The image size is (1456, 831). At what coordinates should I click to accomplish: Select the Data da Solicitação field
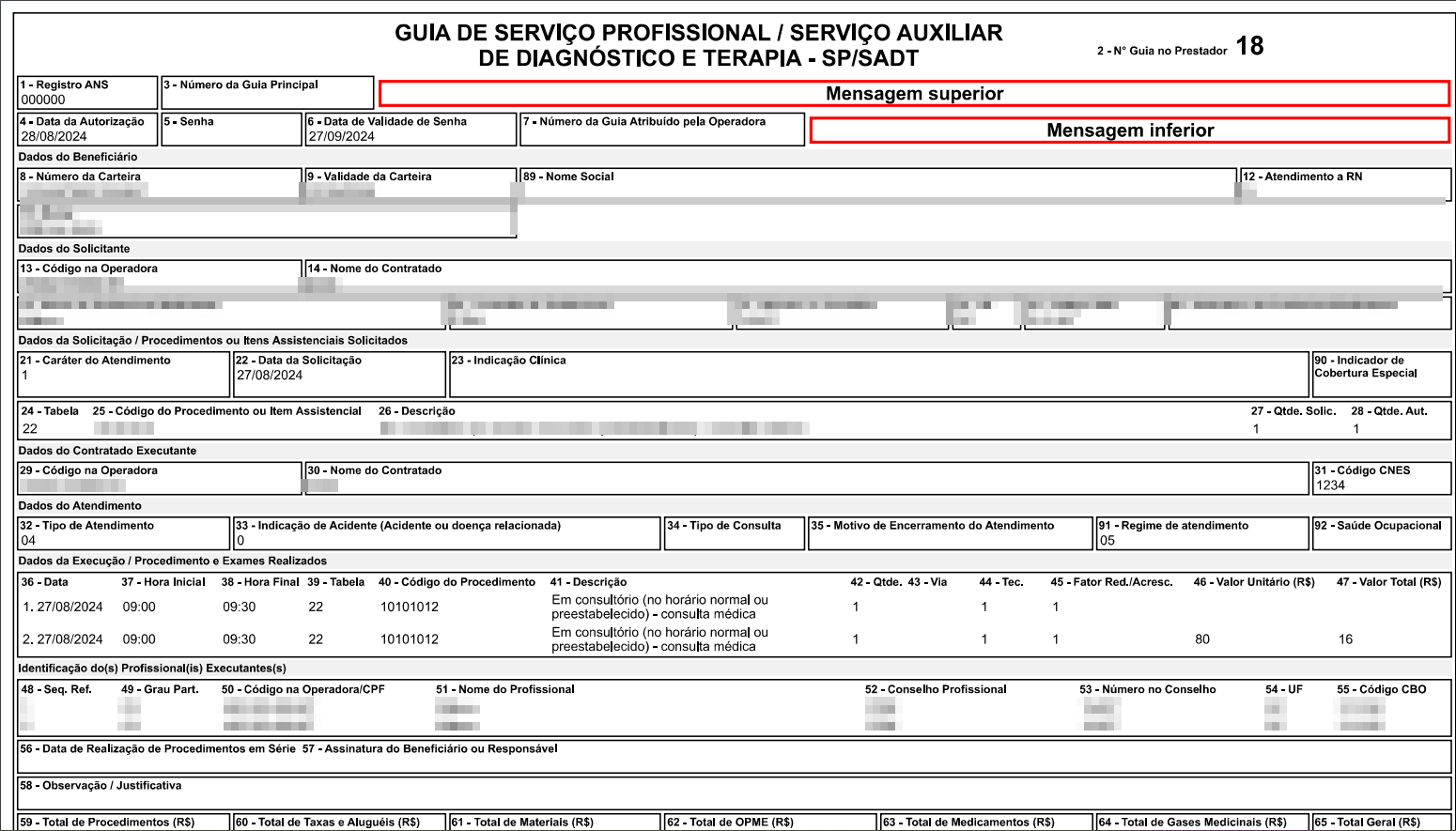pyautogui.click(x=339, y=375)
